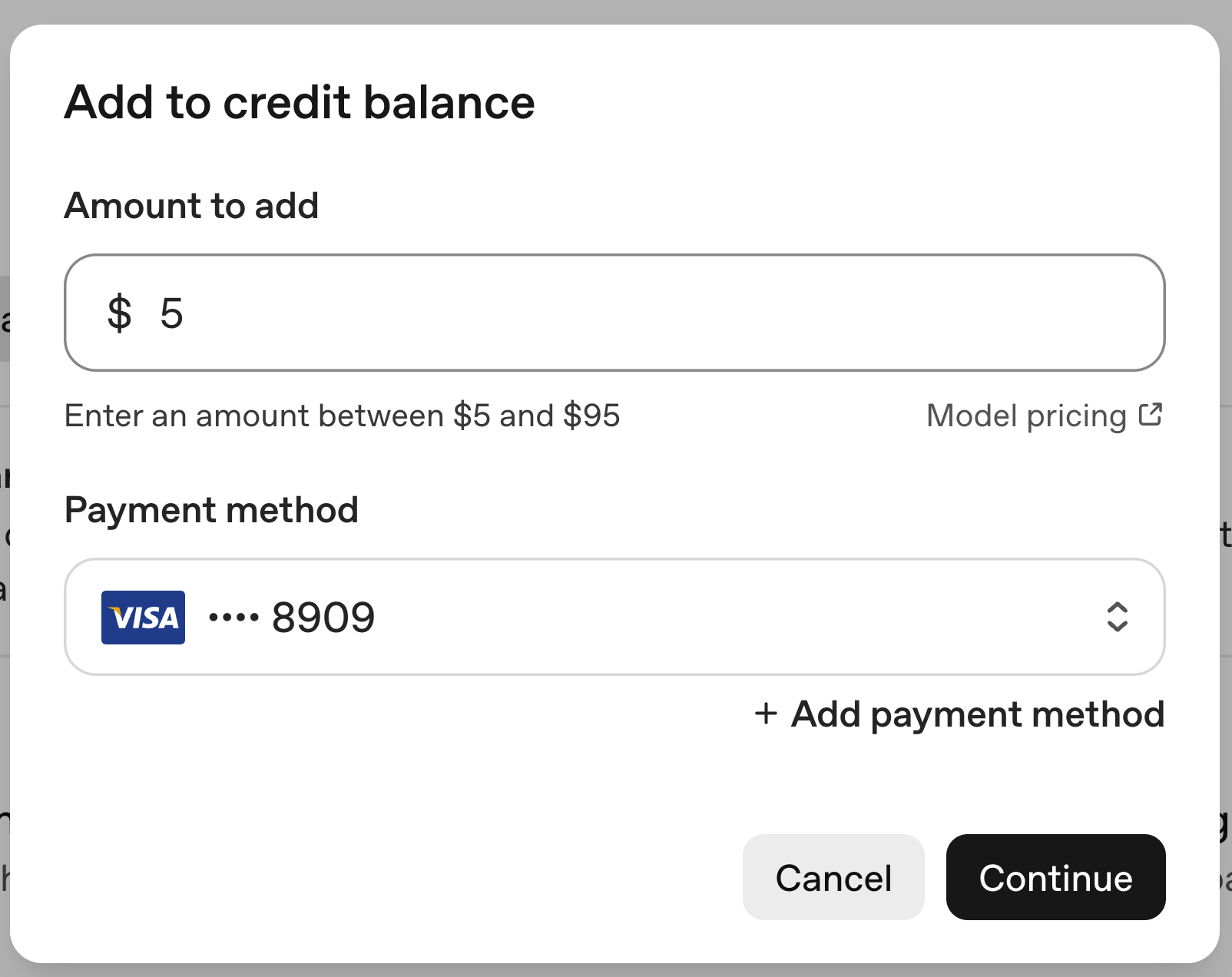Click the external link arrow icon
Viewport: 1232px width, 977px height.
(1150, 415)
